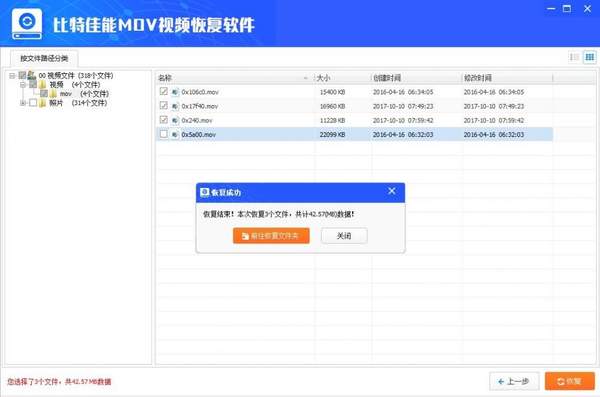The width and height of the screenshot is (600, 397).
Task: Click the 0x240.mov file icon
Action: point(175,120)
